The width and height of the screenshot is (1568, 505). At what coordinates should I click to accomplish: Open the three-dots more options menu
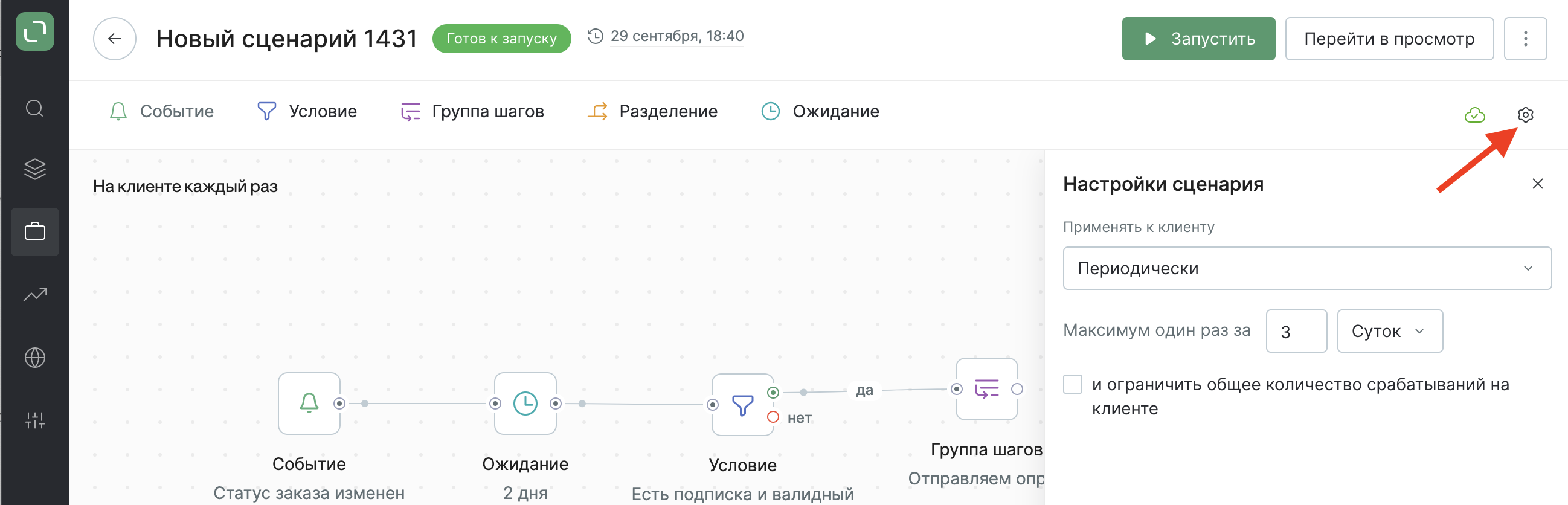tap(1525, 38)
